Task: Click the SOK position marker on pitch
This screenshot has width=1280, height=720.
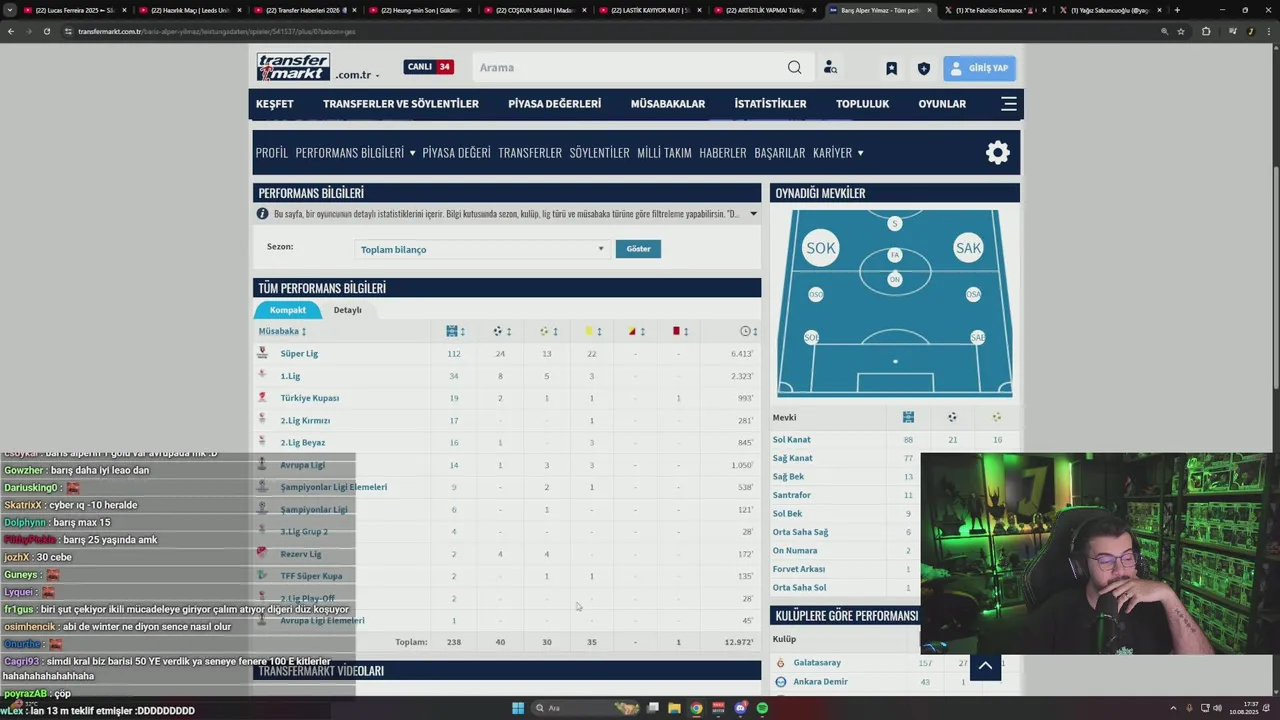Action: [821, 248]
